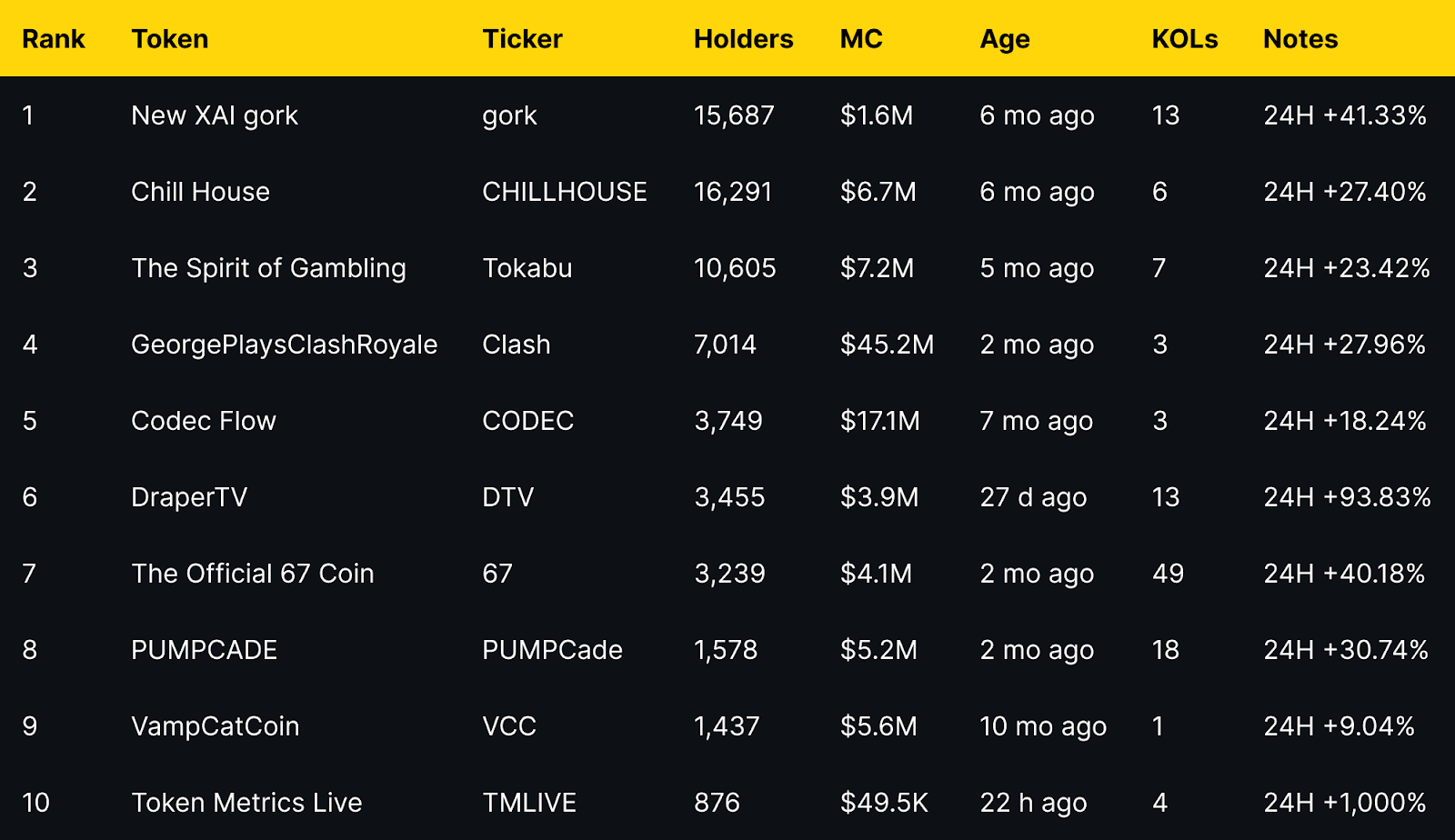Open the DraperTV token

(x=189, y=498)
